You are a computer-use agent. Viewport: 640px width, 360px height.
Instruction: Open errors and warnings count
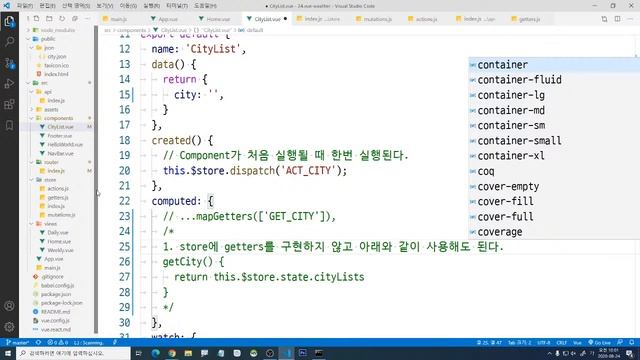point(58,342)
